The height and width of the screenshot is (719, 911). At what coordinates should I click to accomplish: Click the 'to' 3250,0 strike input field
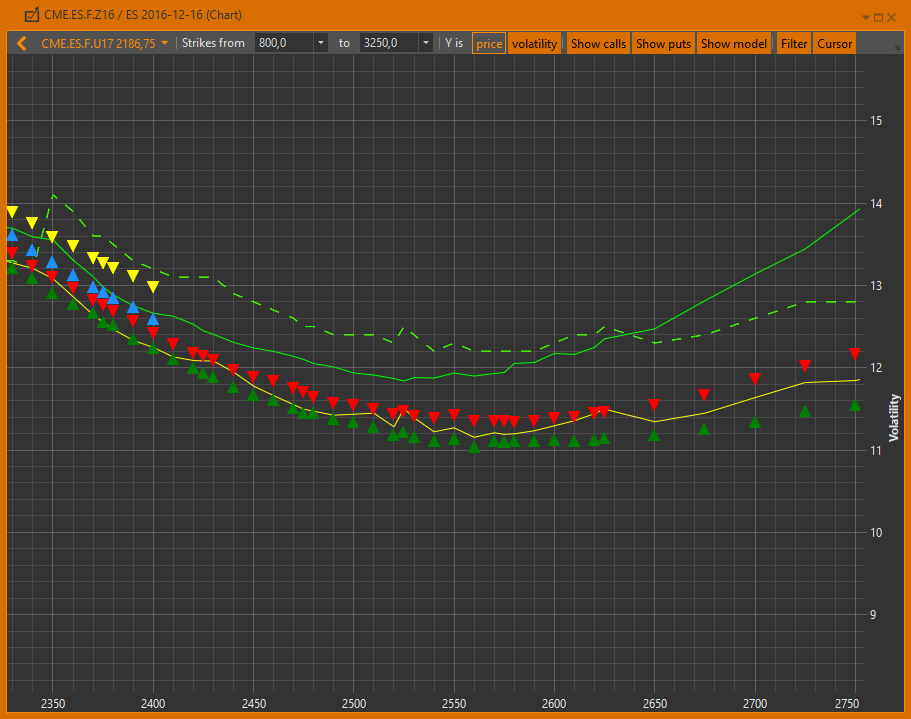389,43
